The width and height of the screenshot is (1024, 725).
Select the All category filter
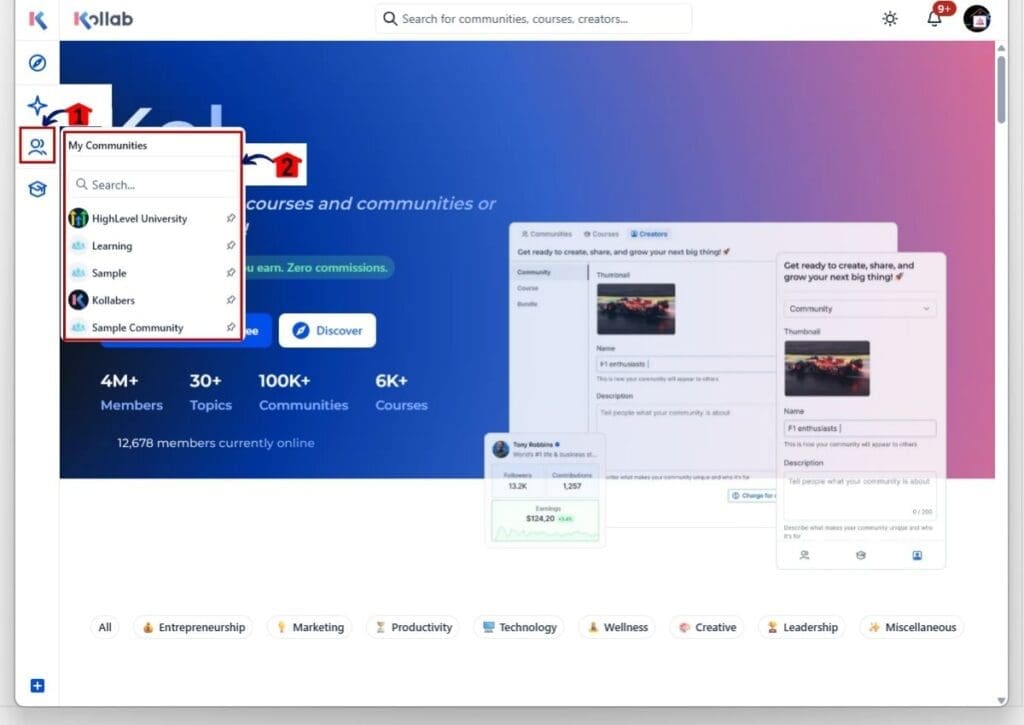pos(104,627)
